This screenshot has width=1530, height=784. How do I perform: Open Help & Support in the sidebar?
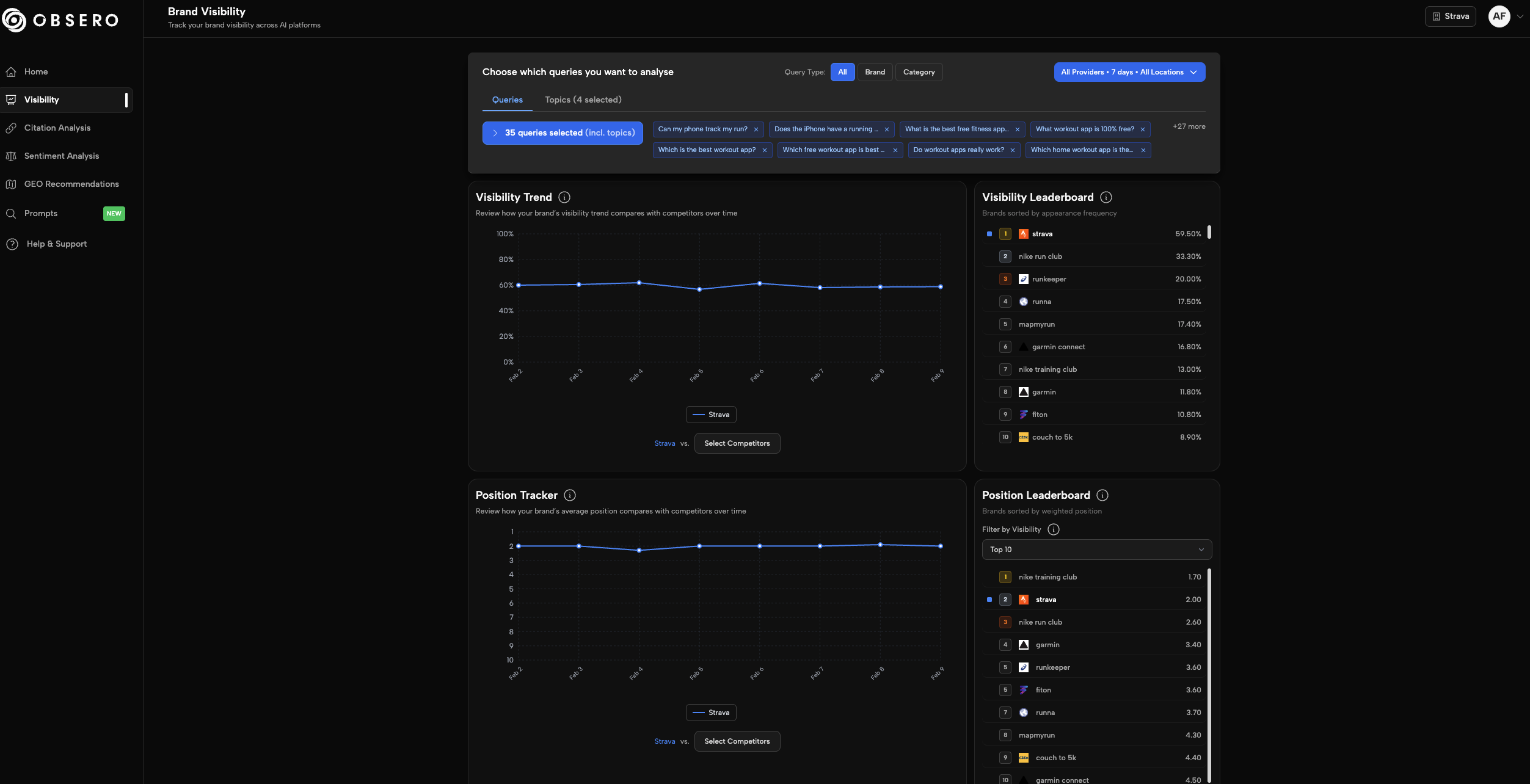click(56, 244)
